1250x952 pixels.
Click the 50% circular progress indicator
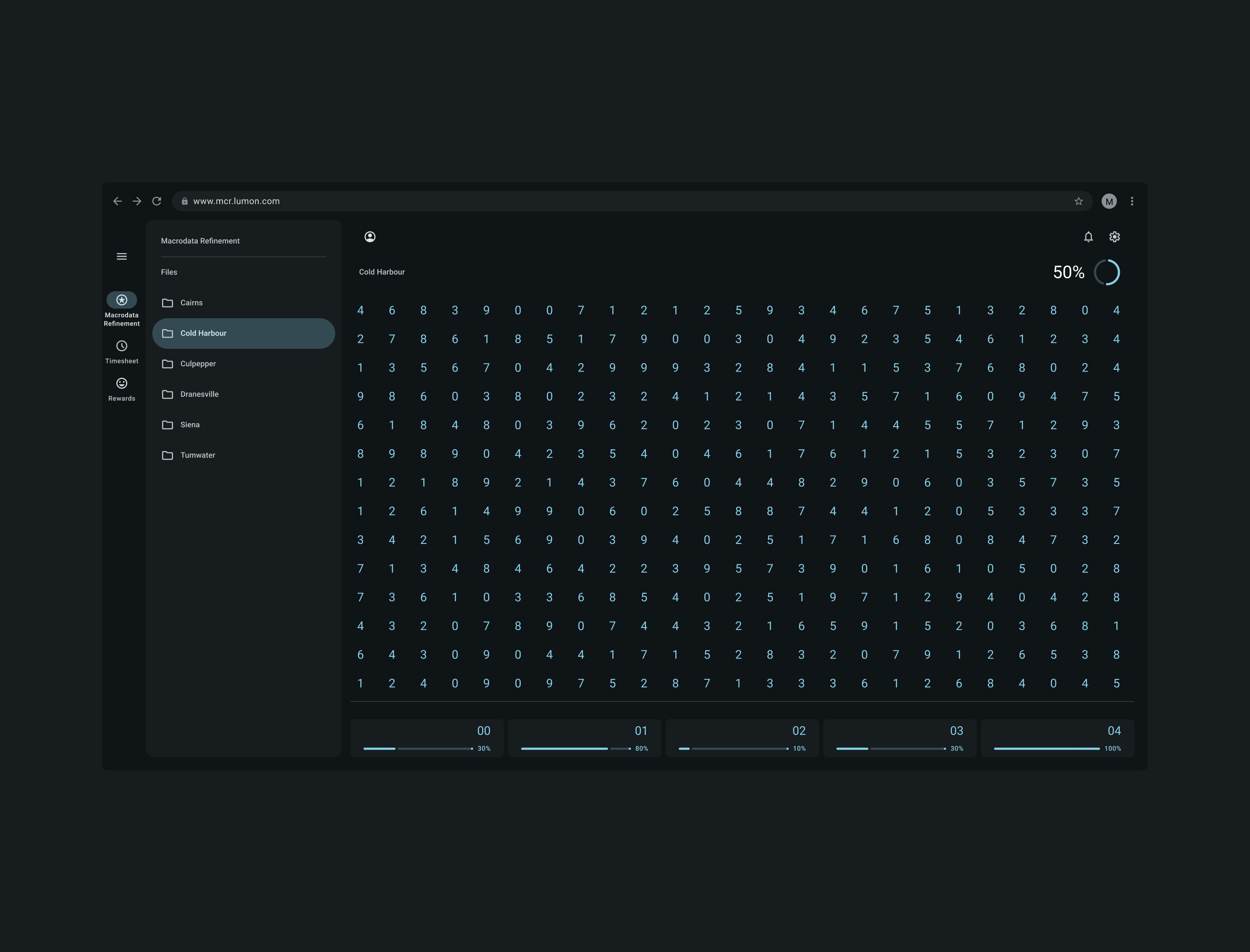pos(1106,273)
